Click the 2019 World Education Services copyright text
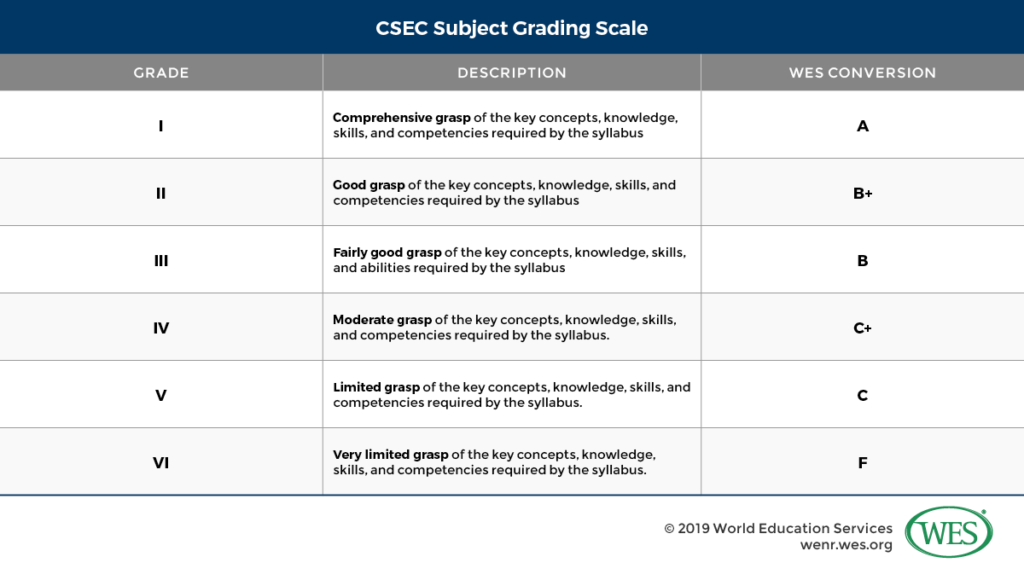Viewport: 1024px width, 580px height. (x=778, y=528)
